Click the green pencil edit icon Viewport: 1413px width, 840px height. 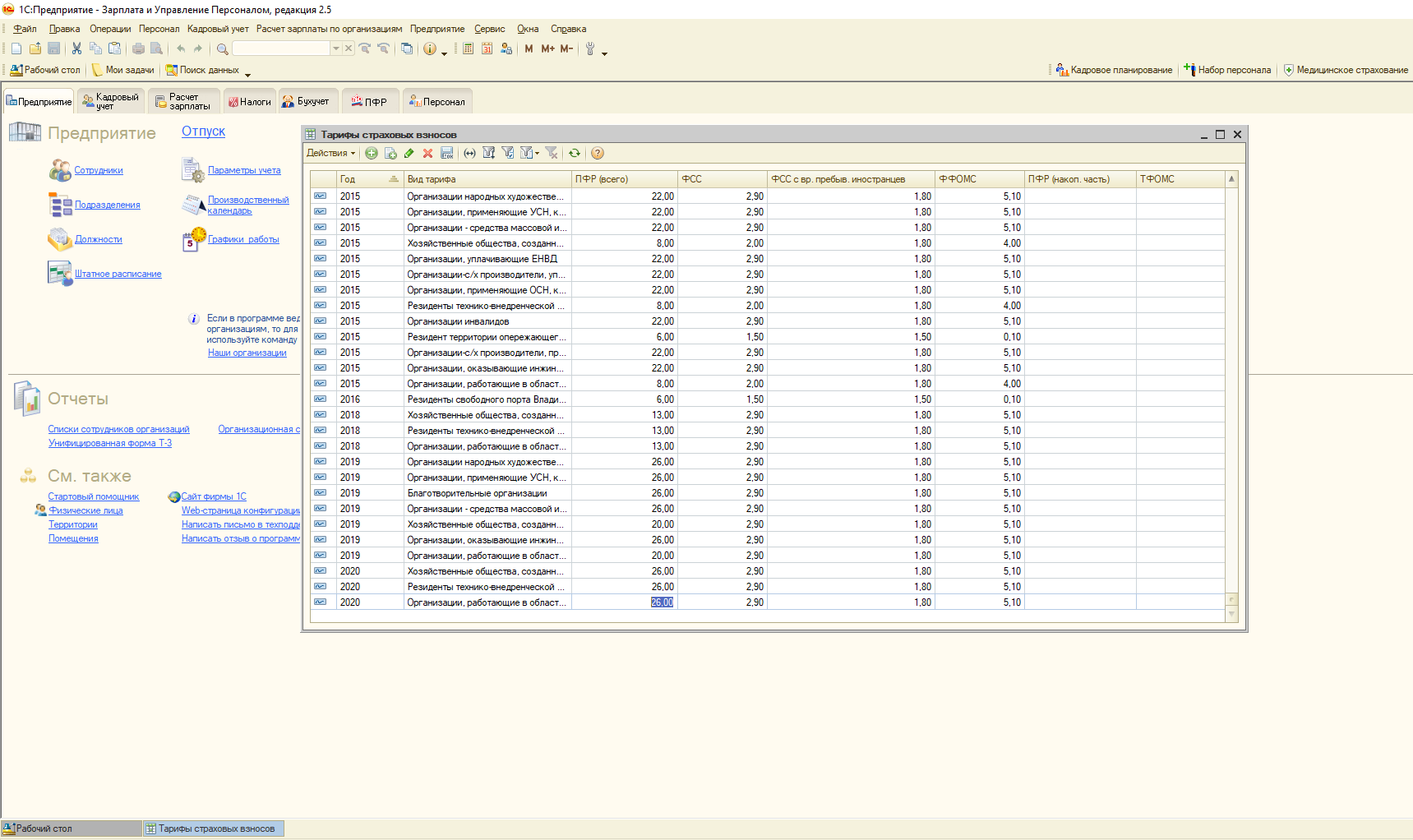click(x=409, y=153)
